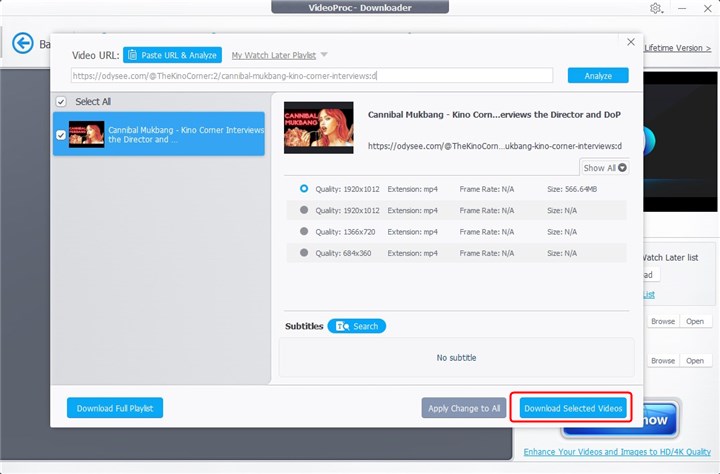Click Download Selected Videos button
Image resolution: width=720 pixels, height=474 pixels.
tap(573, 408)
